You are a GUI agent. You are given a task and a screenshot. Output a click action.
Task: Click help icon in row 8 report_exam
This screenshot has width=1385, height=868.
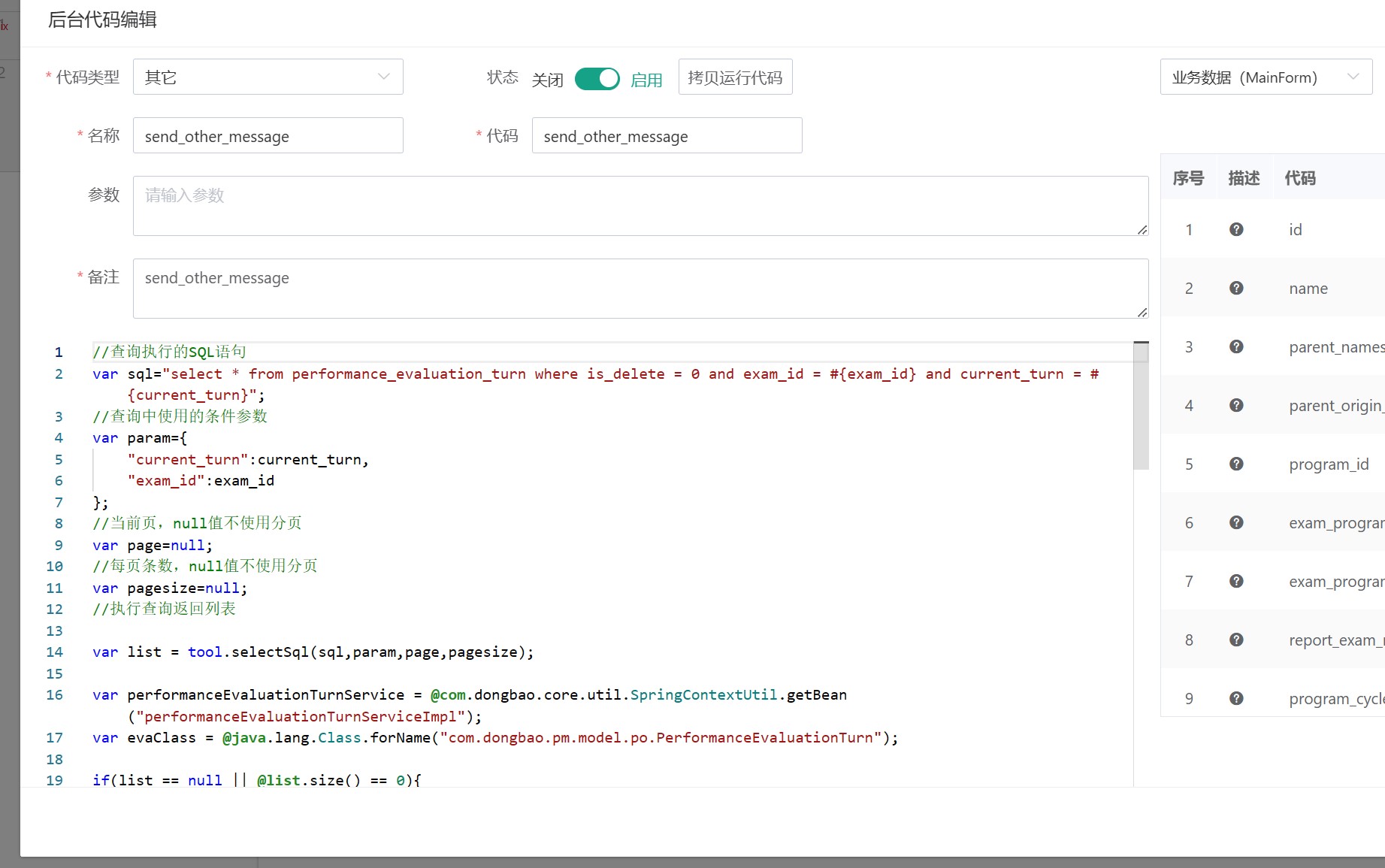[1236, 640]
